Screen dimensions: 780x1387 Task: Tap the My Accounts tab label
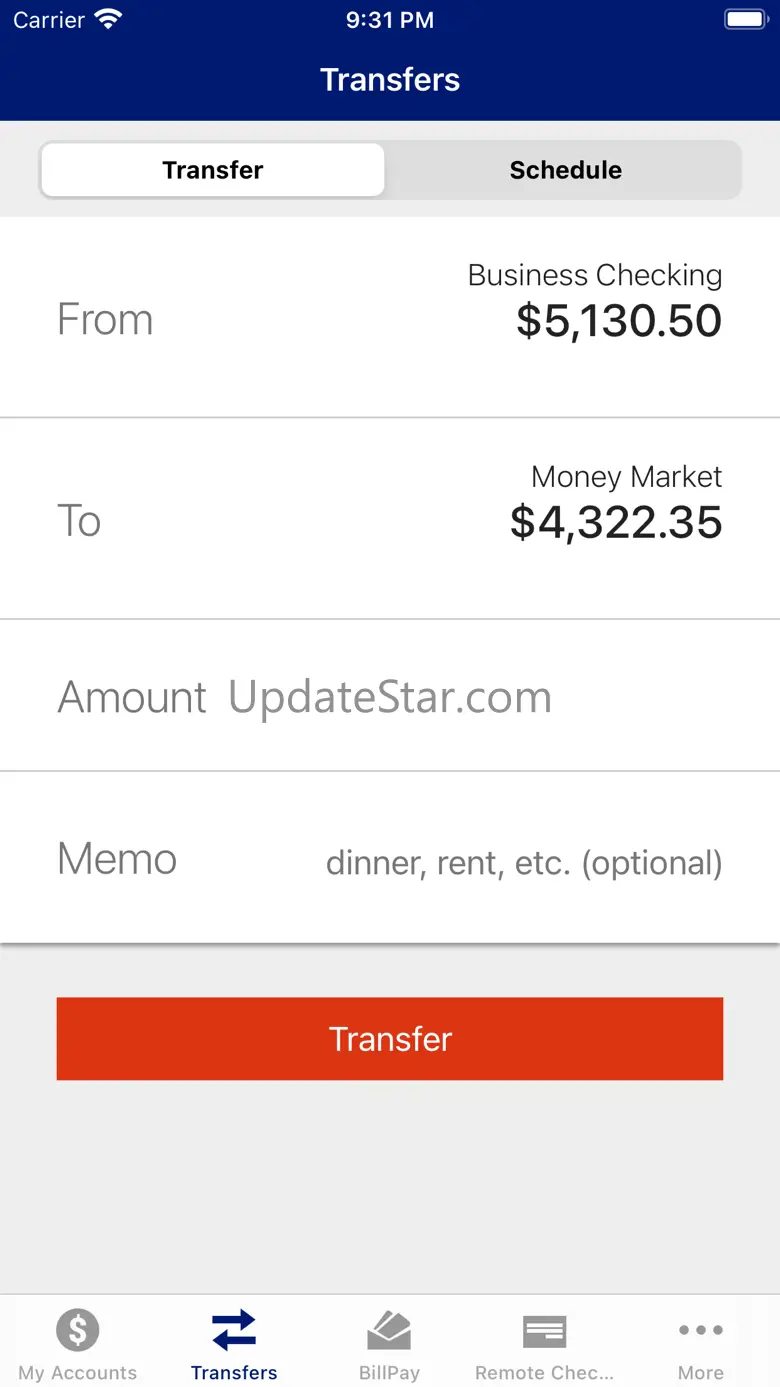coord(78,1373)
